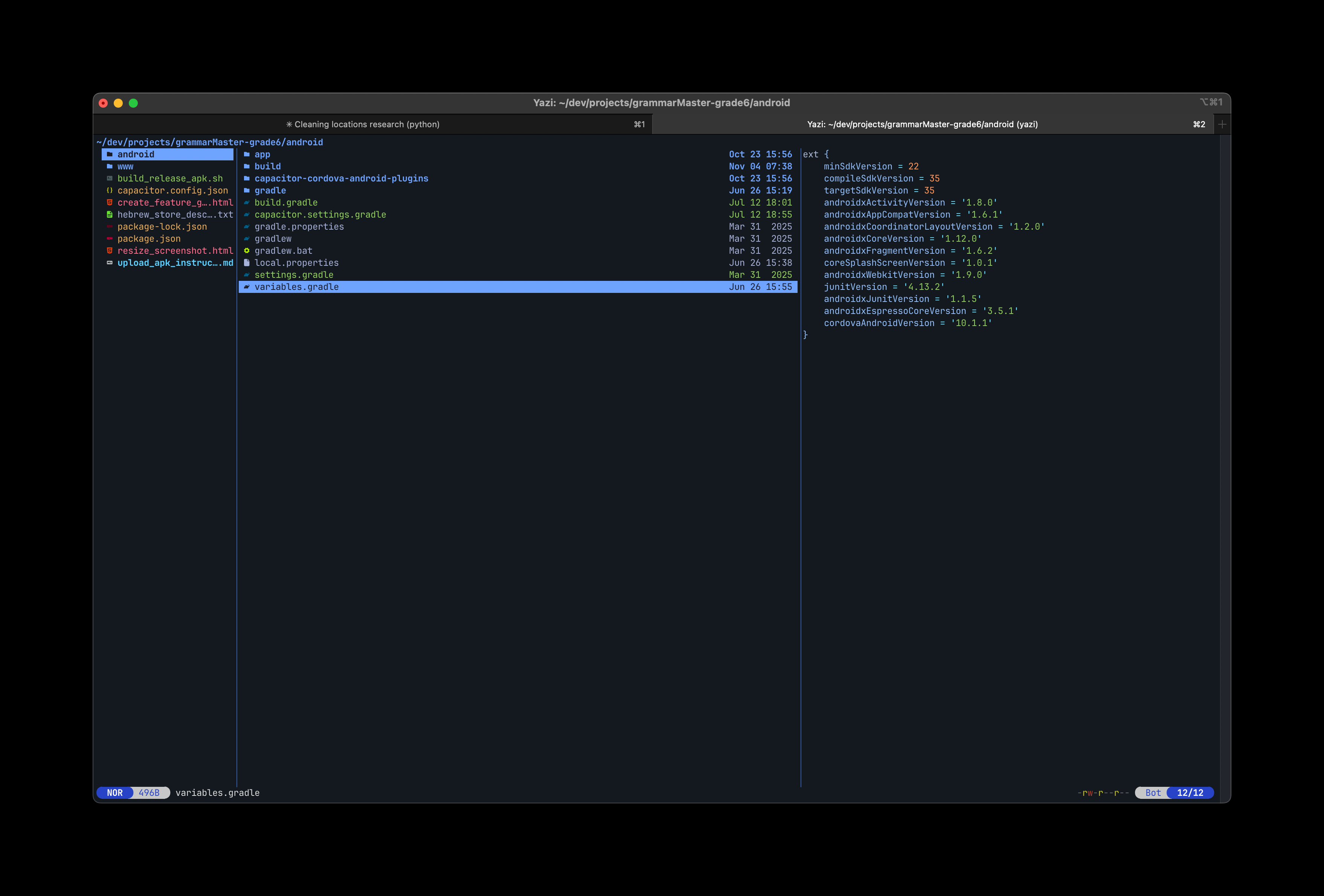Click the markdown icon beside upload_apk_instruc….md

tap(109, 263)
